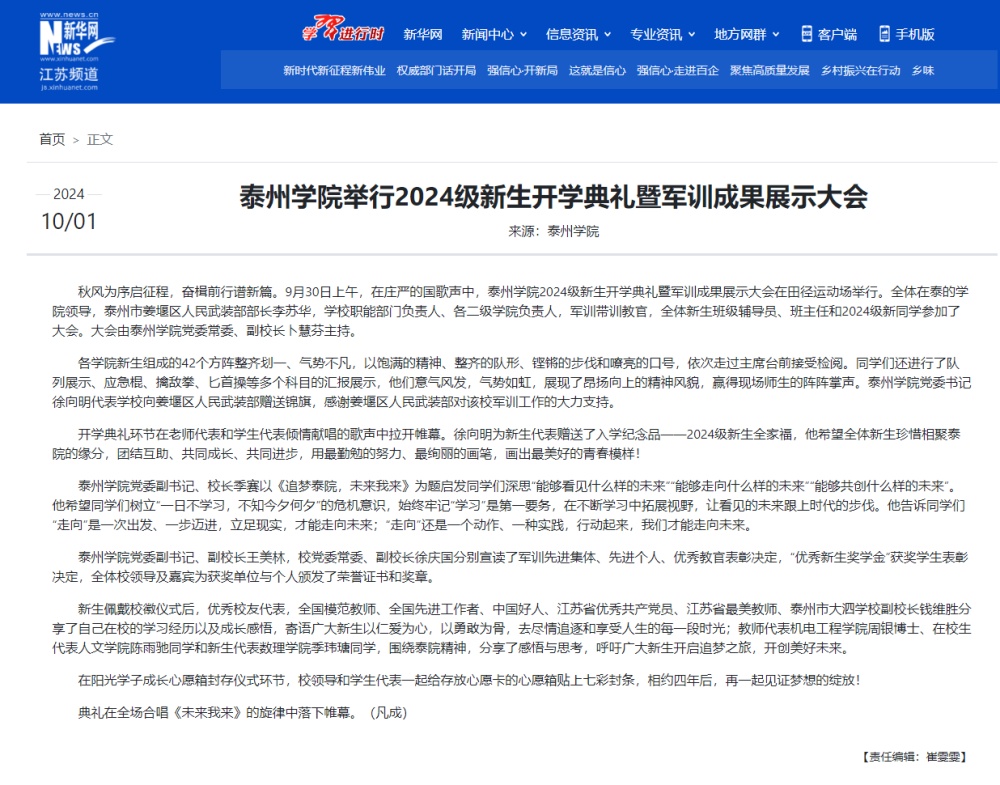Viewport: 1000px width, 785px height.
Task: Open the 权威部门话开局 section
Action: (436, 71)
